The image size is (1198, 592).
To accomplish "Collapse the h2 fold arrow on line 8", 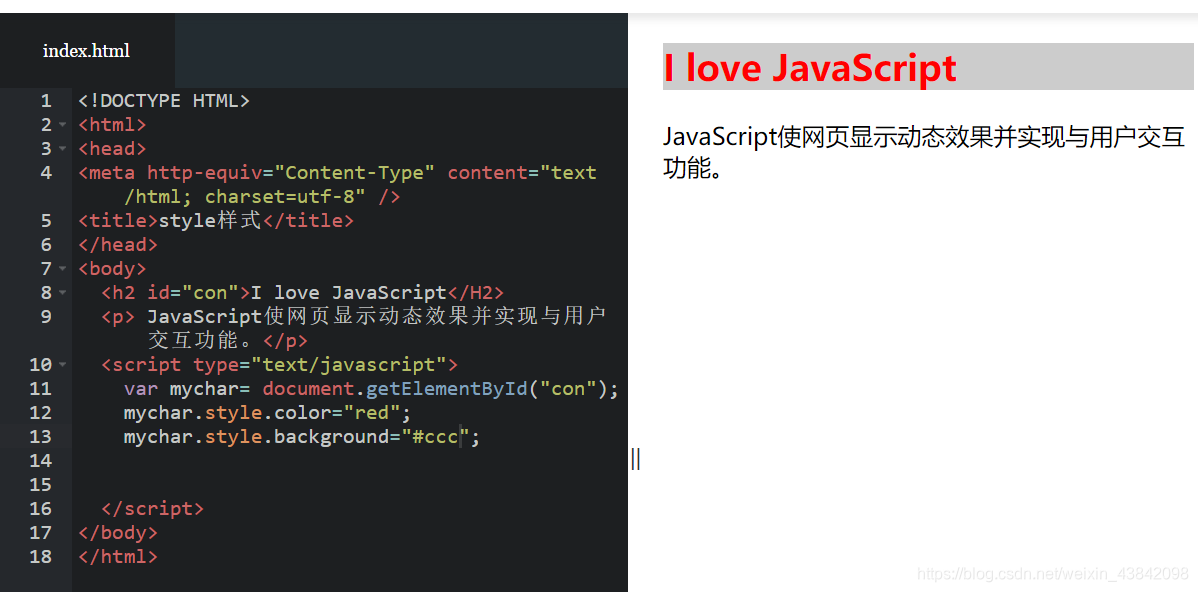I will [63, 293].
